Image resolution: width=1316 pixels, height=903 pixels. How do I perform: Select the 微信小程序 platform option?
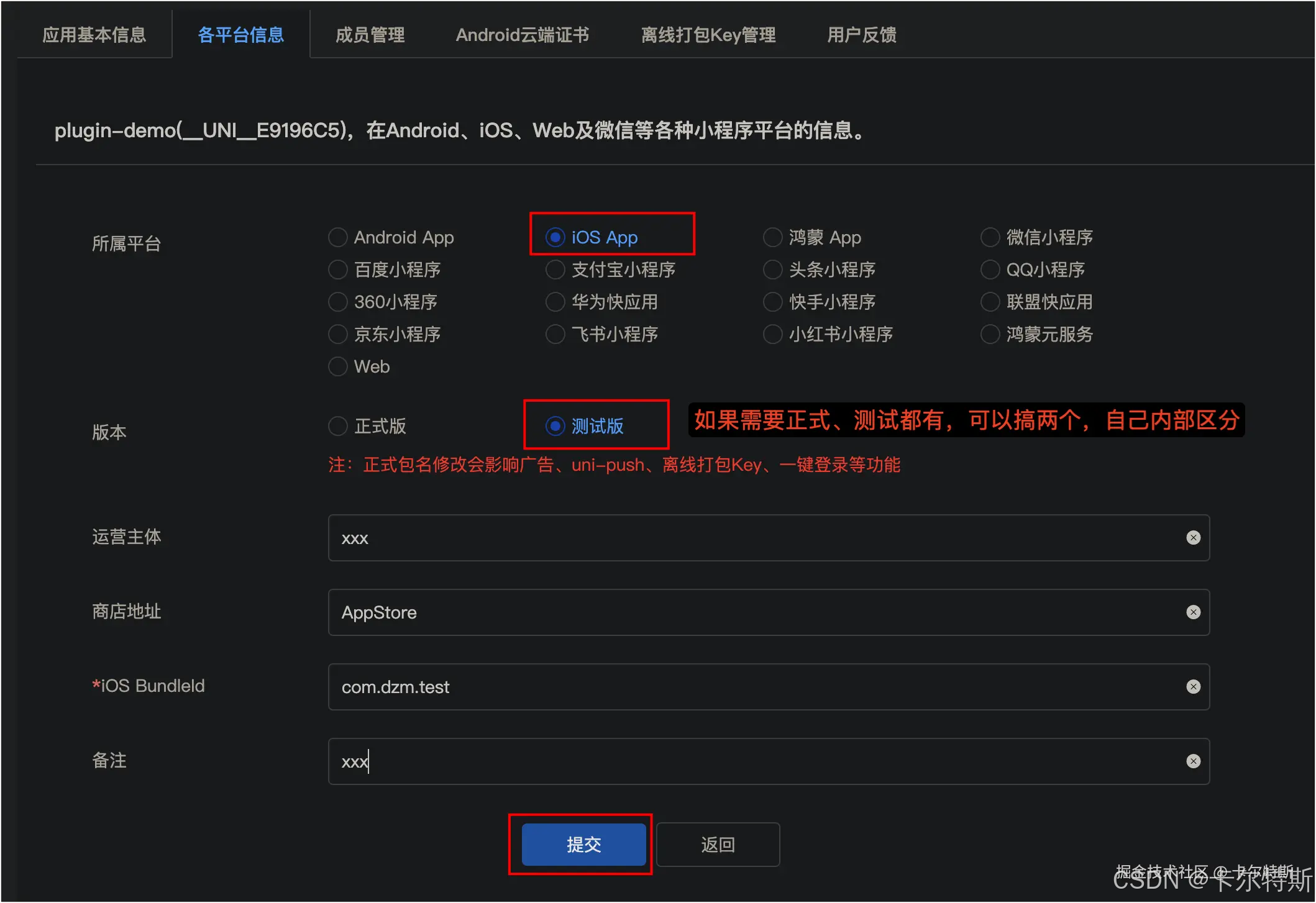pyautogui.click(x=990, y=237)
